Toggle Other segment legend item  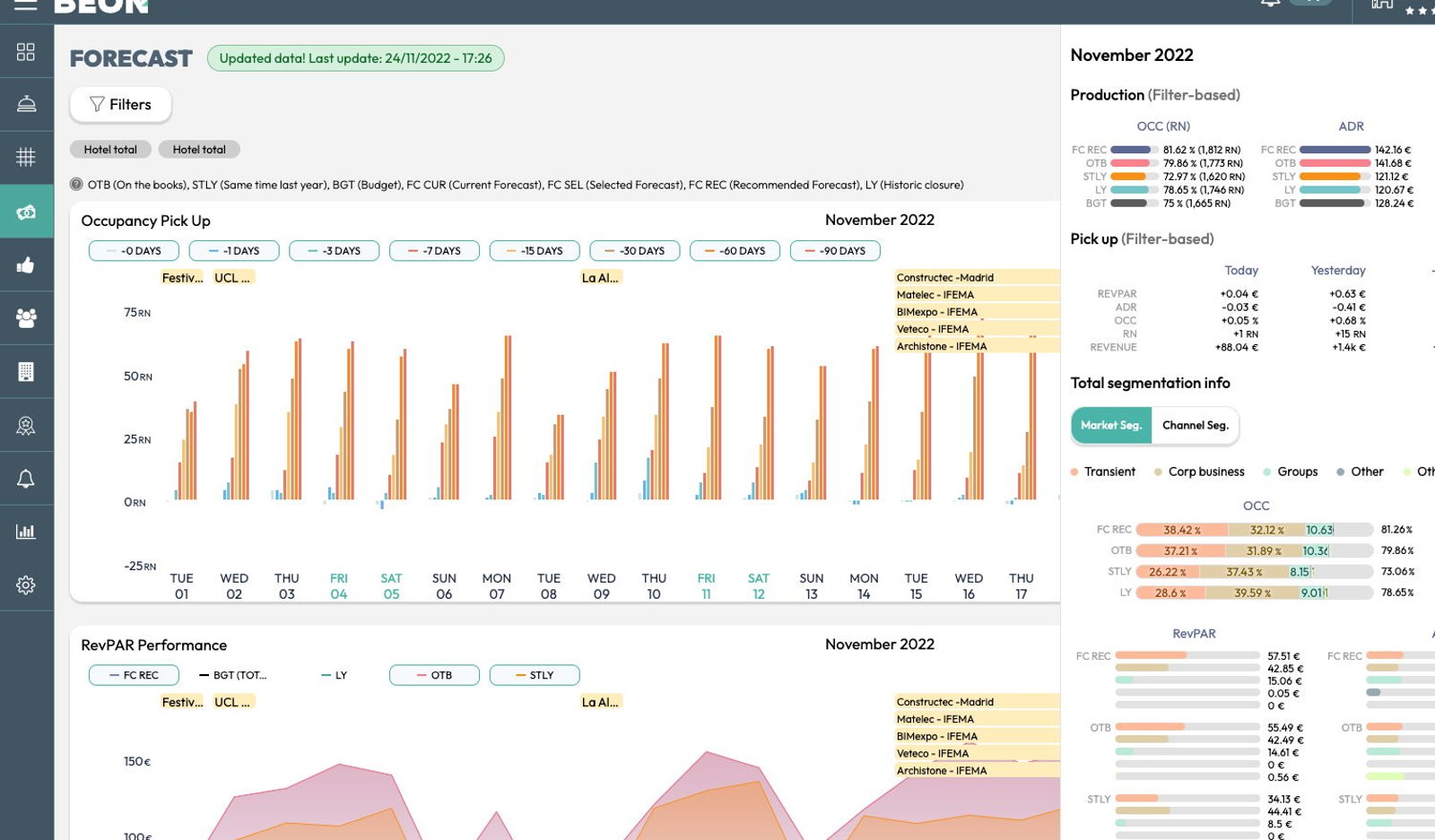1360,472
